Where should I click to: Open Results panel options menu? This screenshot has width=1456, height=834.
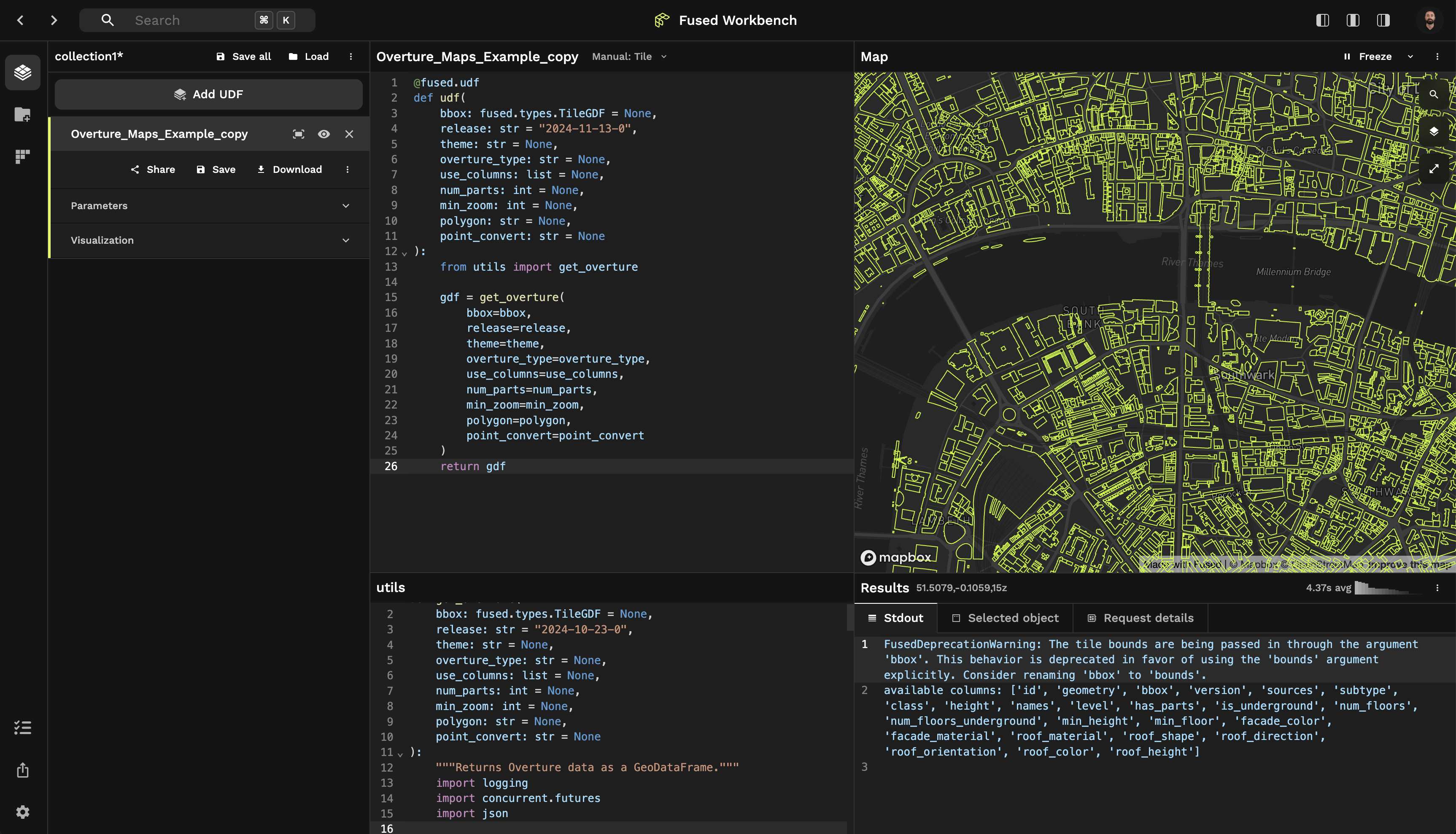[1437, 588]
